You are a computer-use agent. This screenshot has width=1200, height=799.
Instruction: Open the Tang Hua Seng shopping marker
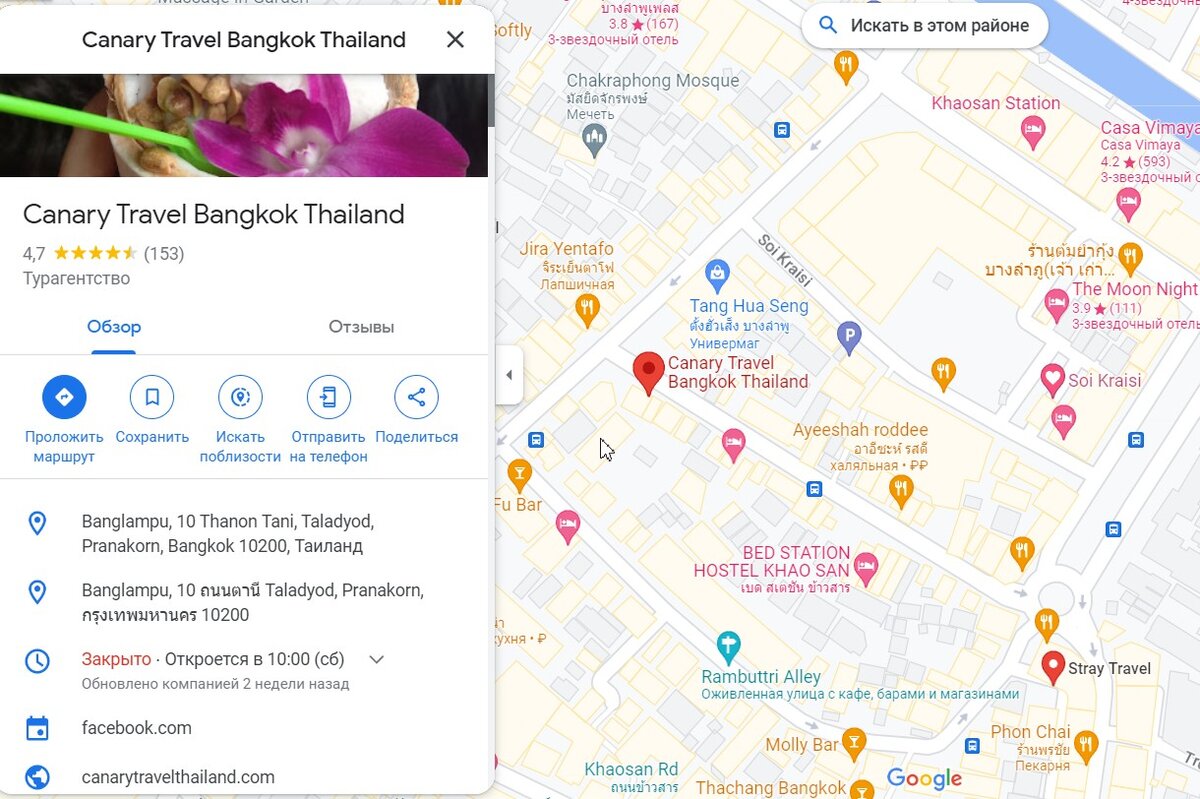(x=716, y=271)
